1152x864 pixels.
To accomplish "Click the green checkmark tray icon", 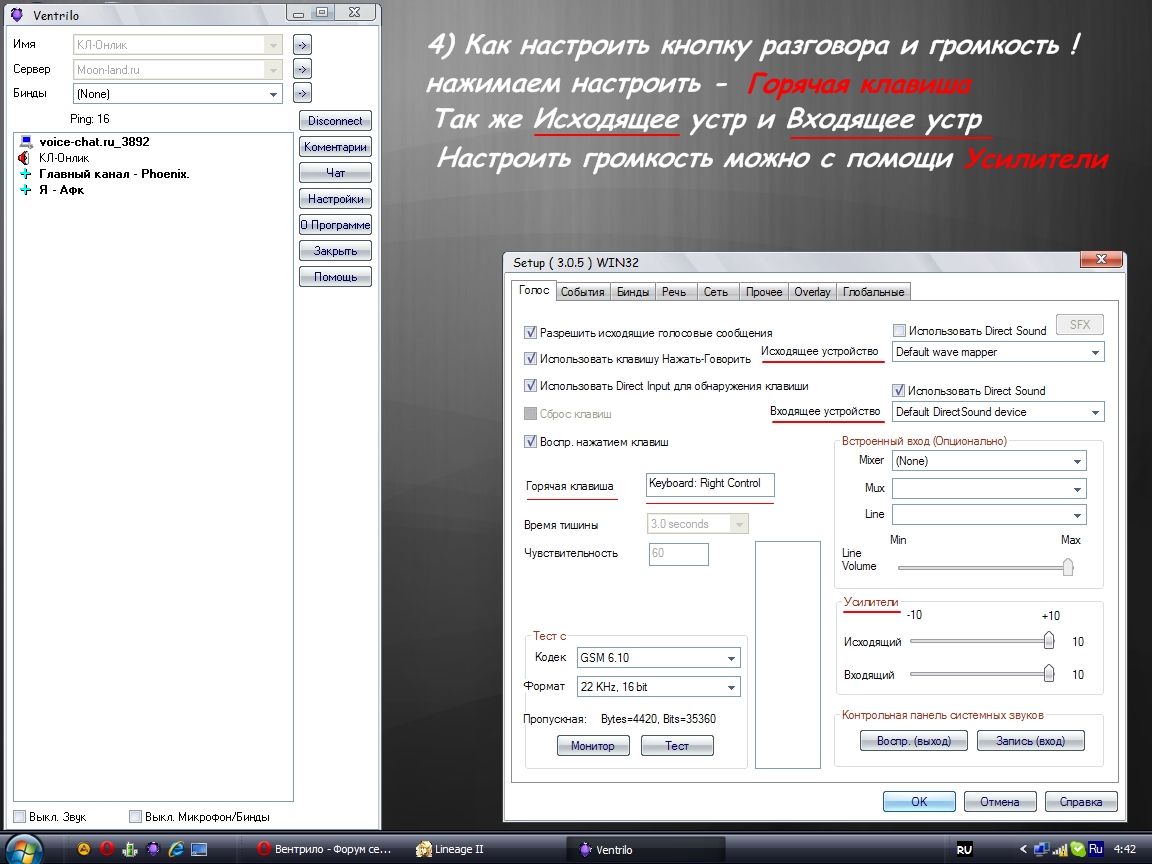I will [x=1077, y=849].
